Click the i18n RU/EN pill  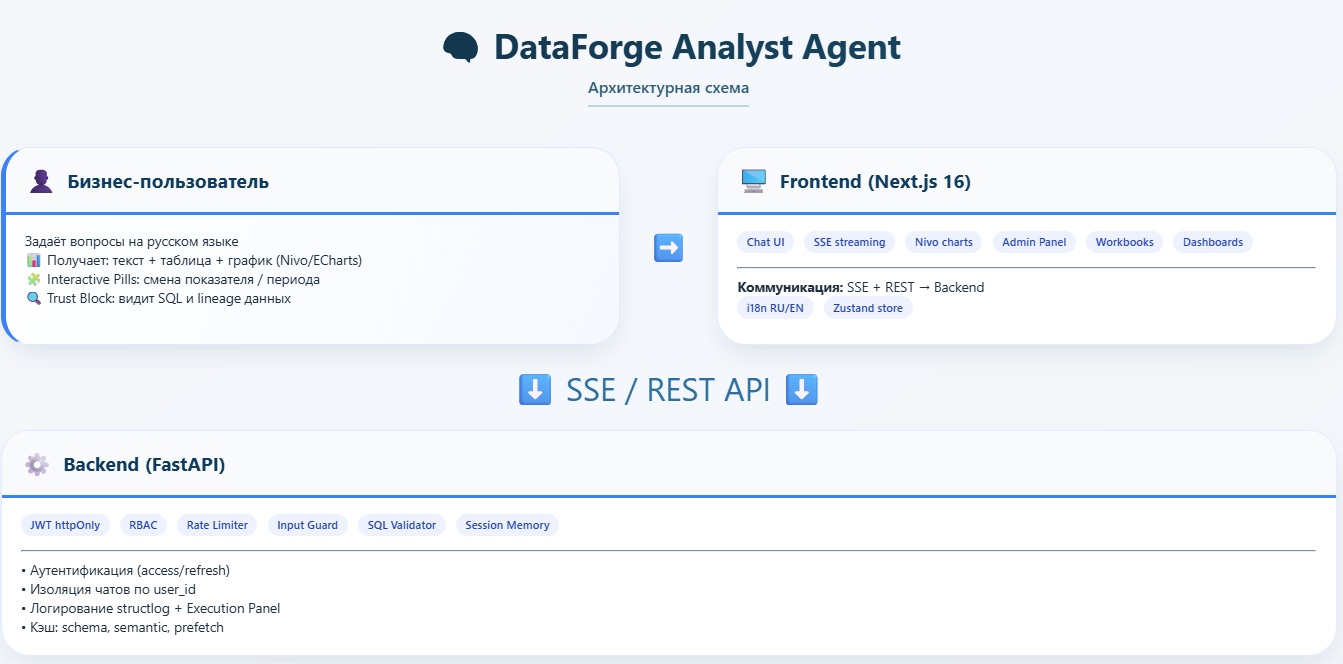[775, 308]
